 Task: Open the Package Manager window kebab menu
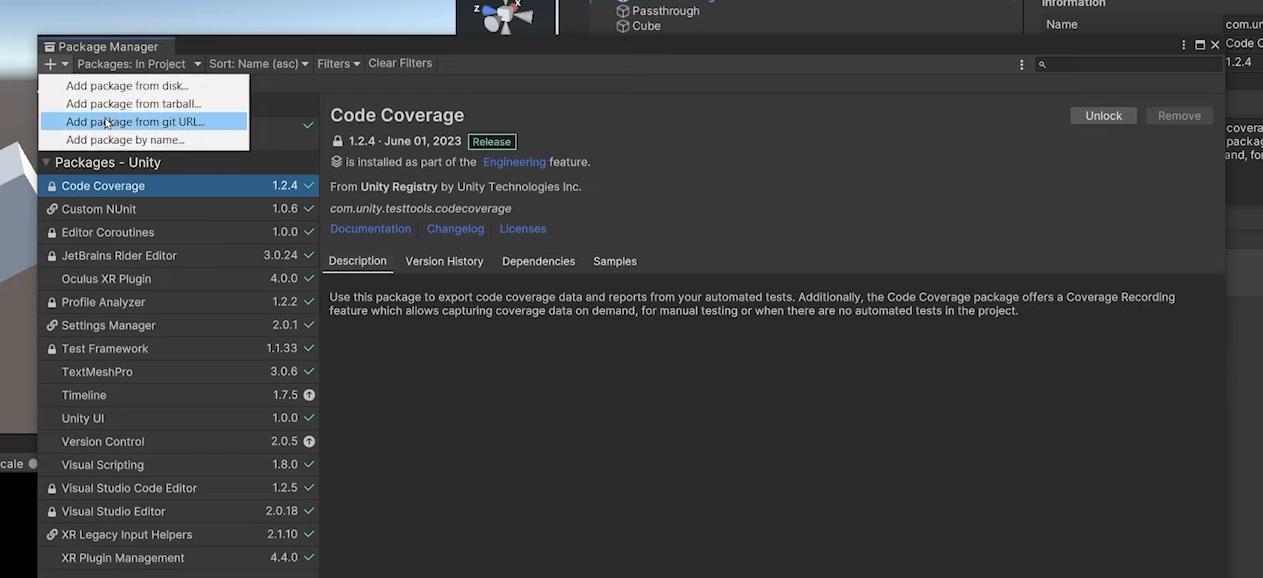click(1184, 45)
